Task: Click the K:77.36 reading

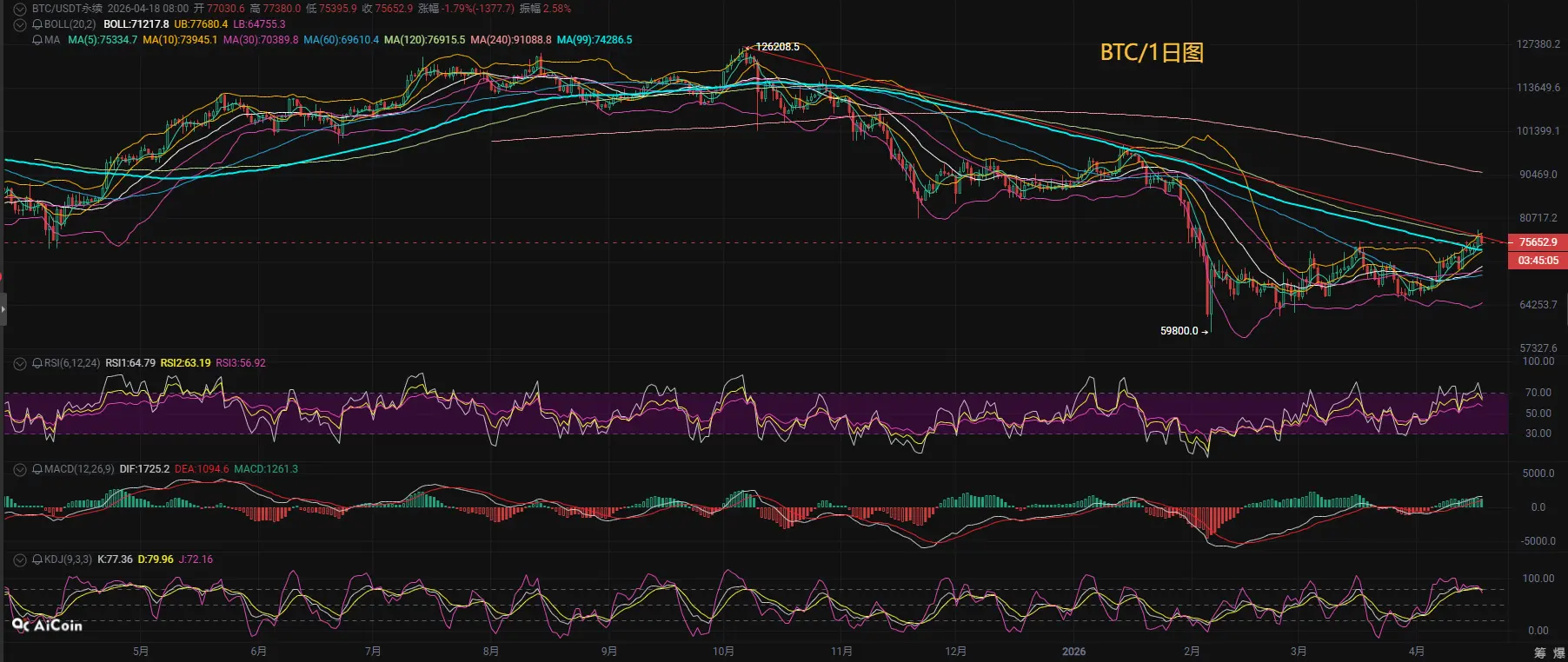Action: (x=115, y=559)
